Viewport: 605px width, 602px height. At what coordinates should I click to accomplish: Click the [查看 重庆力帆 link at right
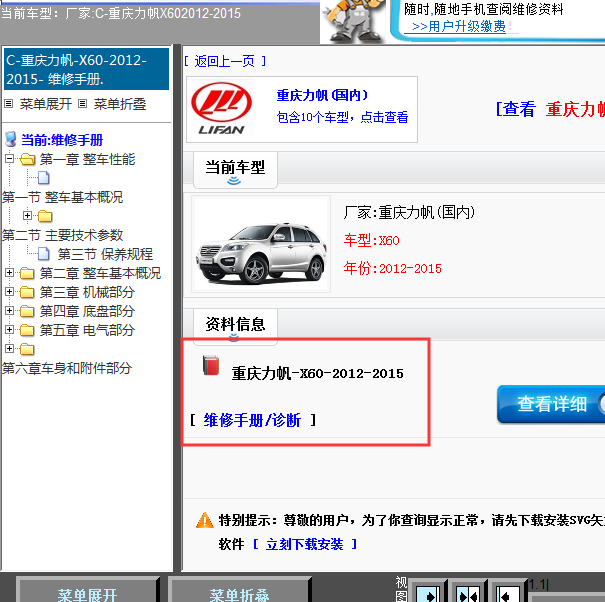[x=550, y=109]
